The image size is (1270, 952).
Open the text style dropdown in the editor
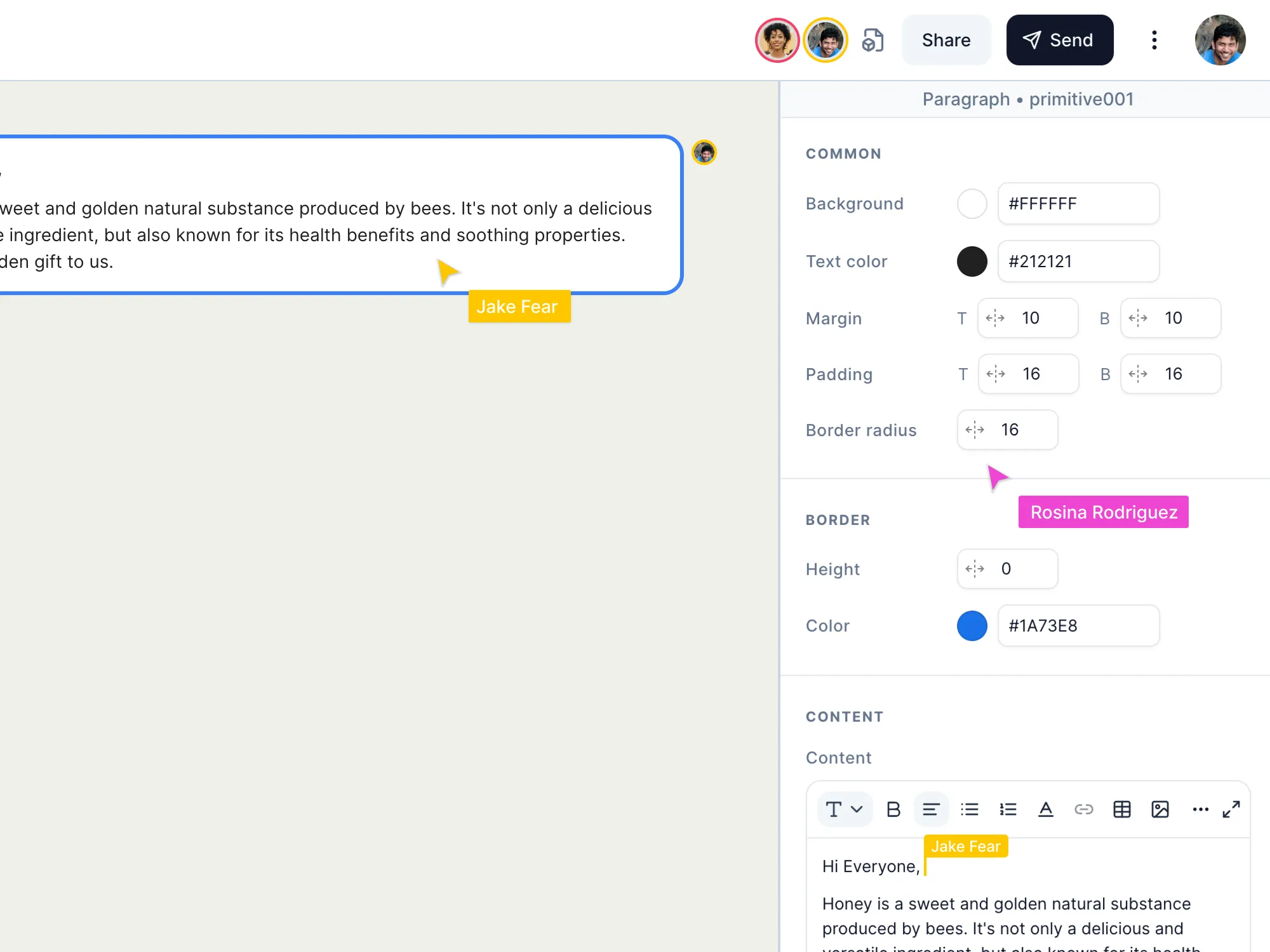pyautogui.click(x=845, y=809)
